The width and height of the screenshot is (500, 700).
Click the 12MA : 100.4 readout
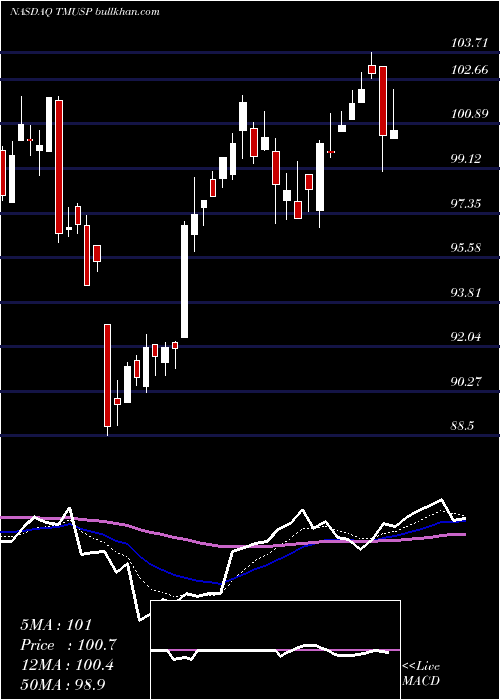pyautogui.click(x=67, y=665)
